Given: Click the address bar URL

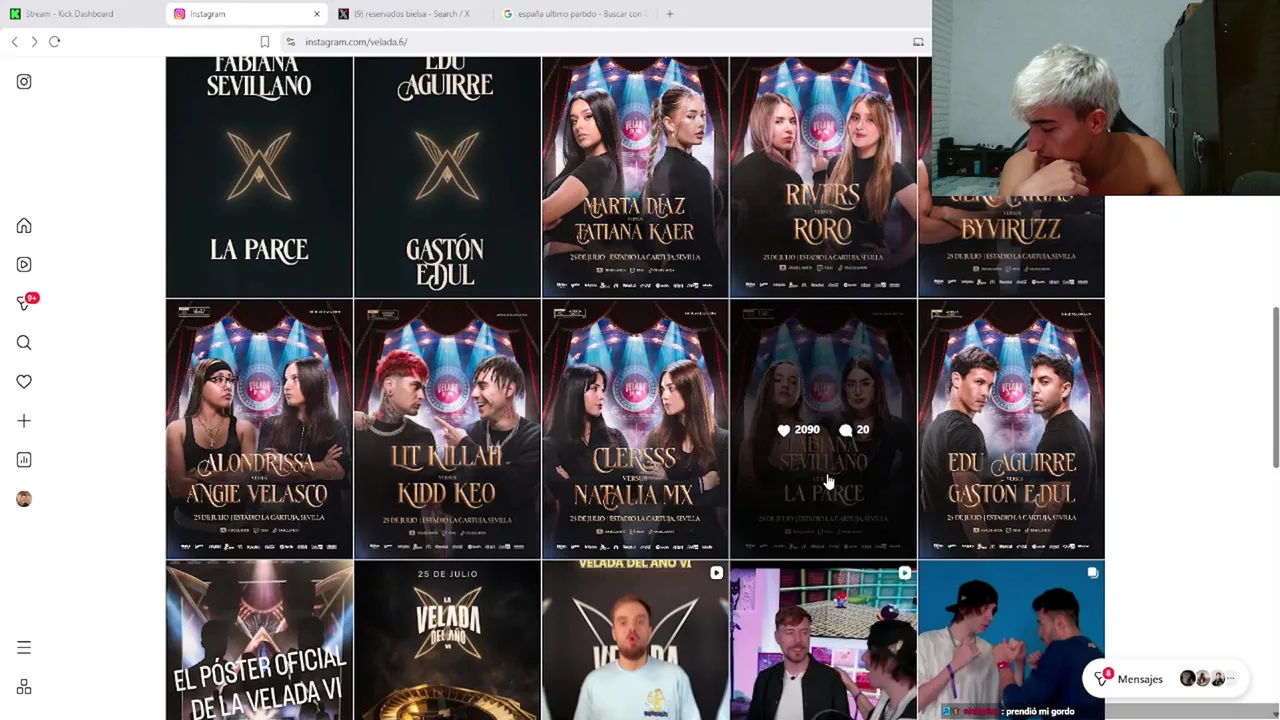Looking at the screenshot, I should [x=356, y=42].
